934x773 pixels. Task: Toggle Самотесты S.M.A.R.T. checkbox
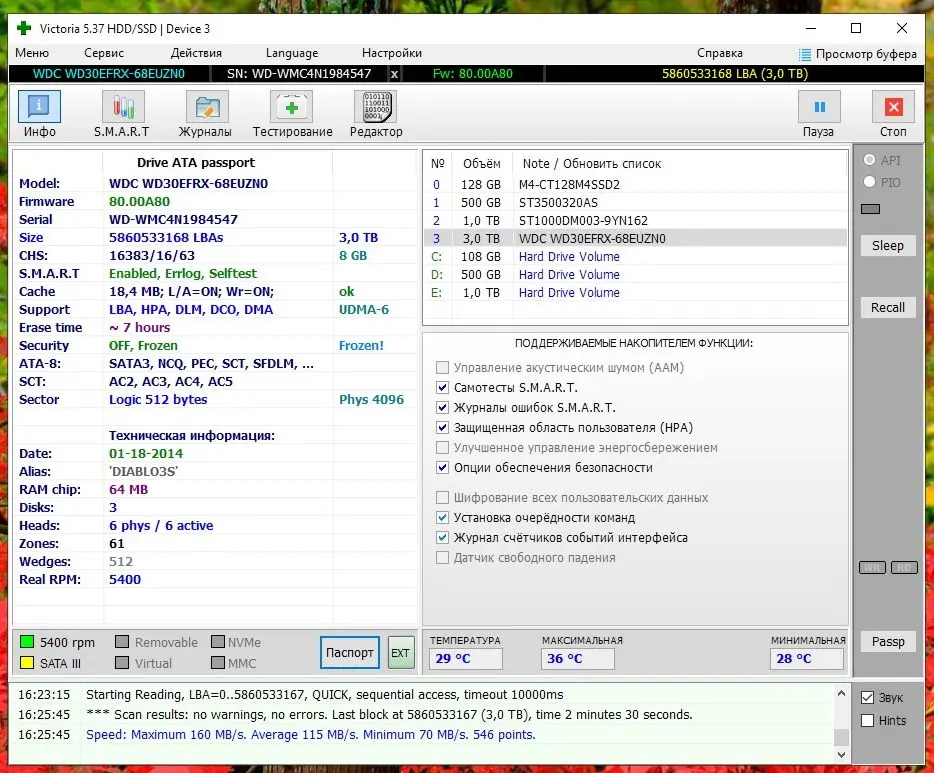tap(442, 388)
